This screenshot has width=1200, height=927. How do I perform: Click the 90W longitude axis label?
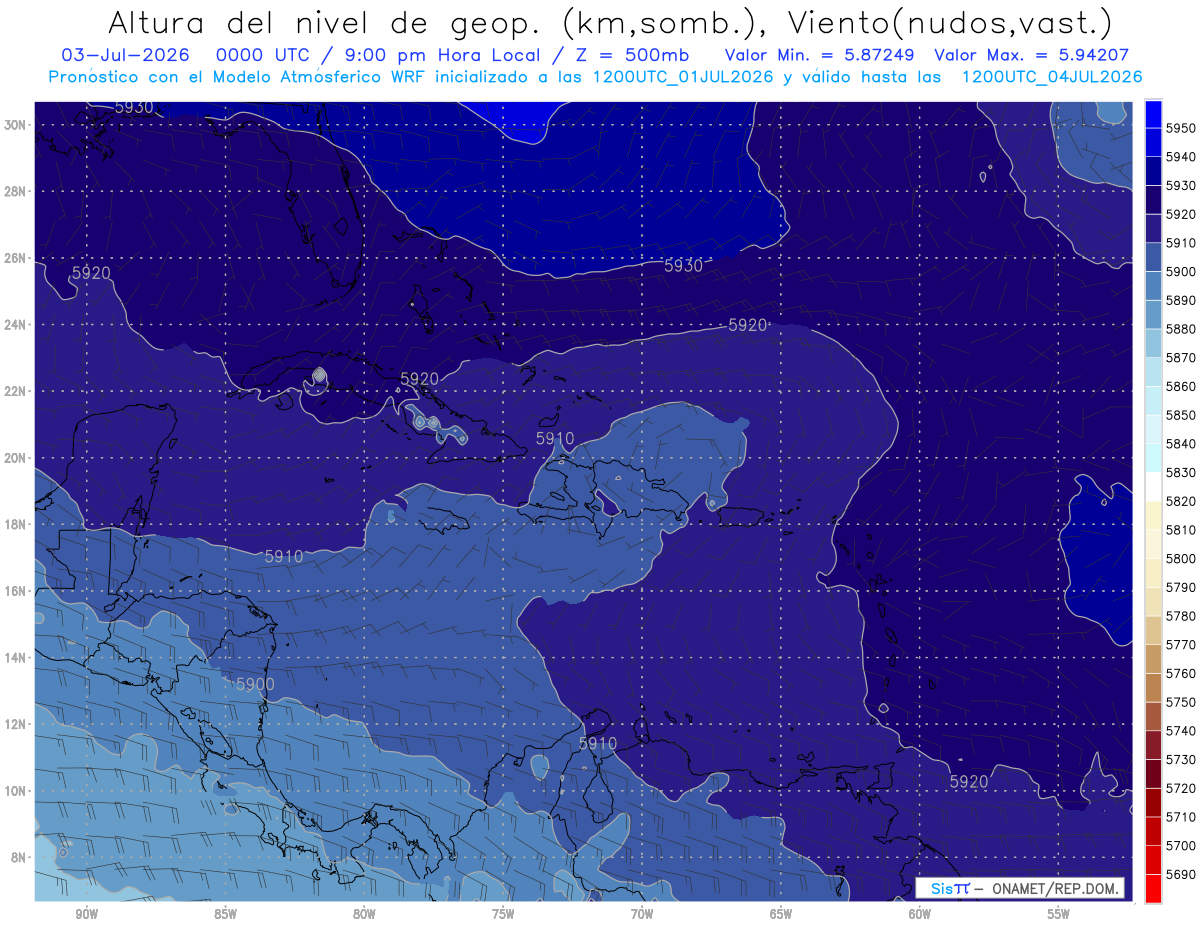(86, 914)
